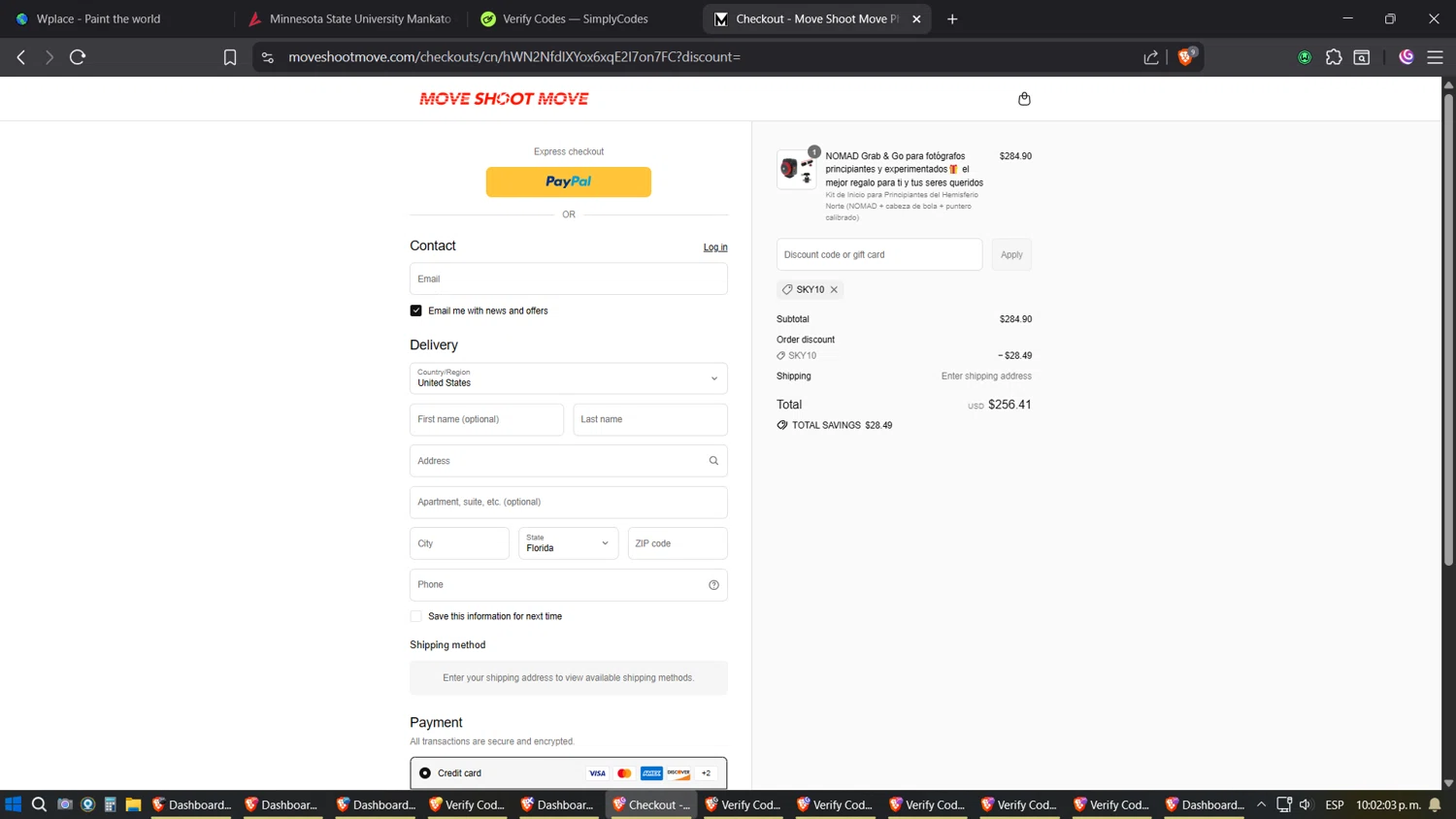The width and height of the screenshot is (1456, 819).
Task: Open the notifications bell in system tray
Action: 1435,804
